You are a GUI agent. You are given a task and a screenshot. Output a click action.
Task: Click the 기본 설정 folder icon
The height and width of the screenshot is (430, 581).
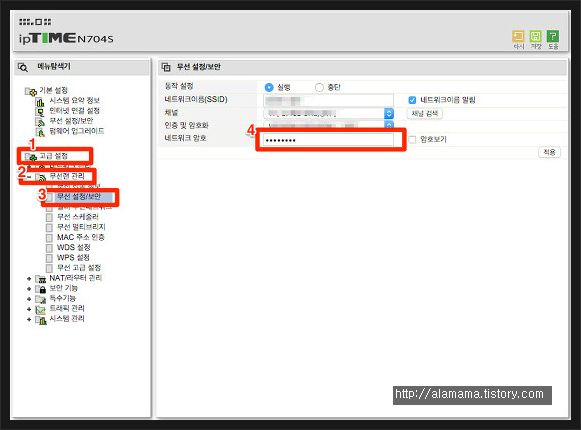(x=30, y=91)
